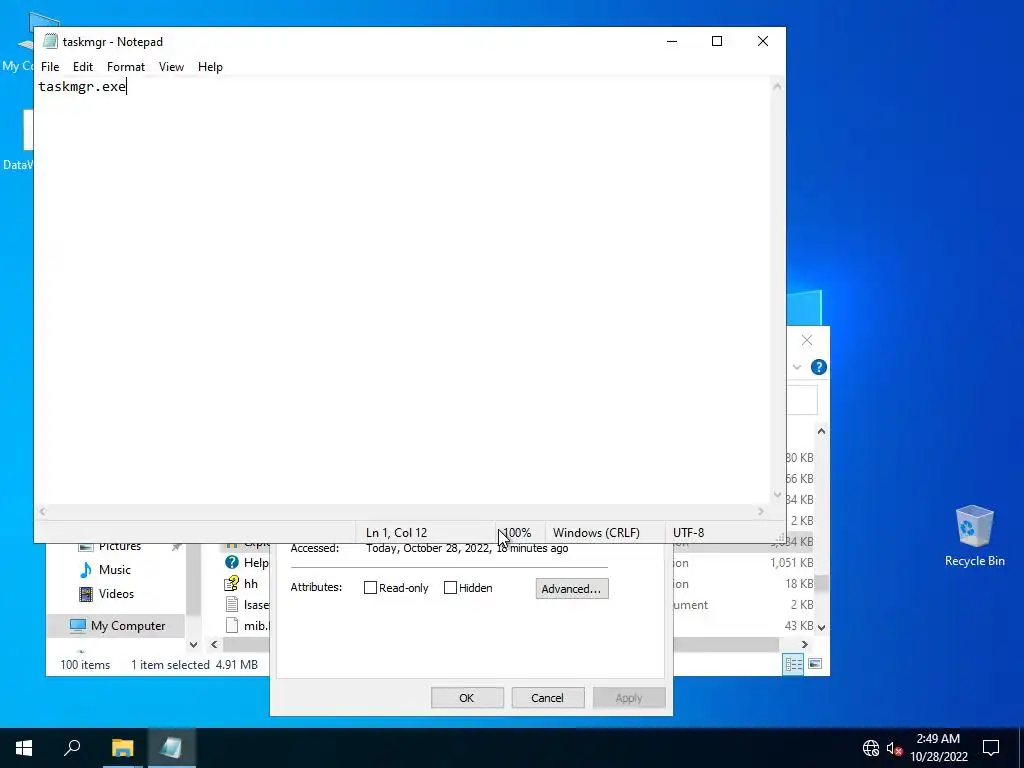Select the hh help file icon
Screen dimensions: 1024x768
(x=232, y=584)
